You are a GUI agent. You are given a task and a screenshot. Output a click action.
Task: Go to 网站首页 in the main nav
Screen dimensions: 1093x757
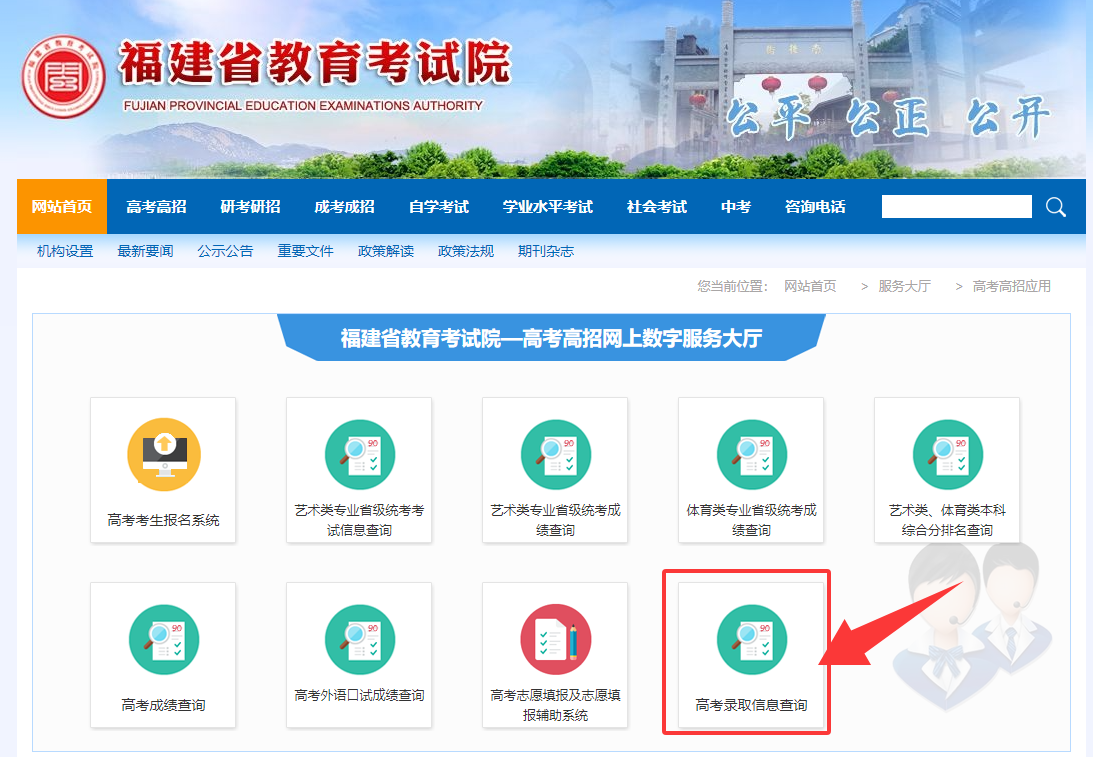[x=62, y=206]
